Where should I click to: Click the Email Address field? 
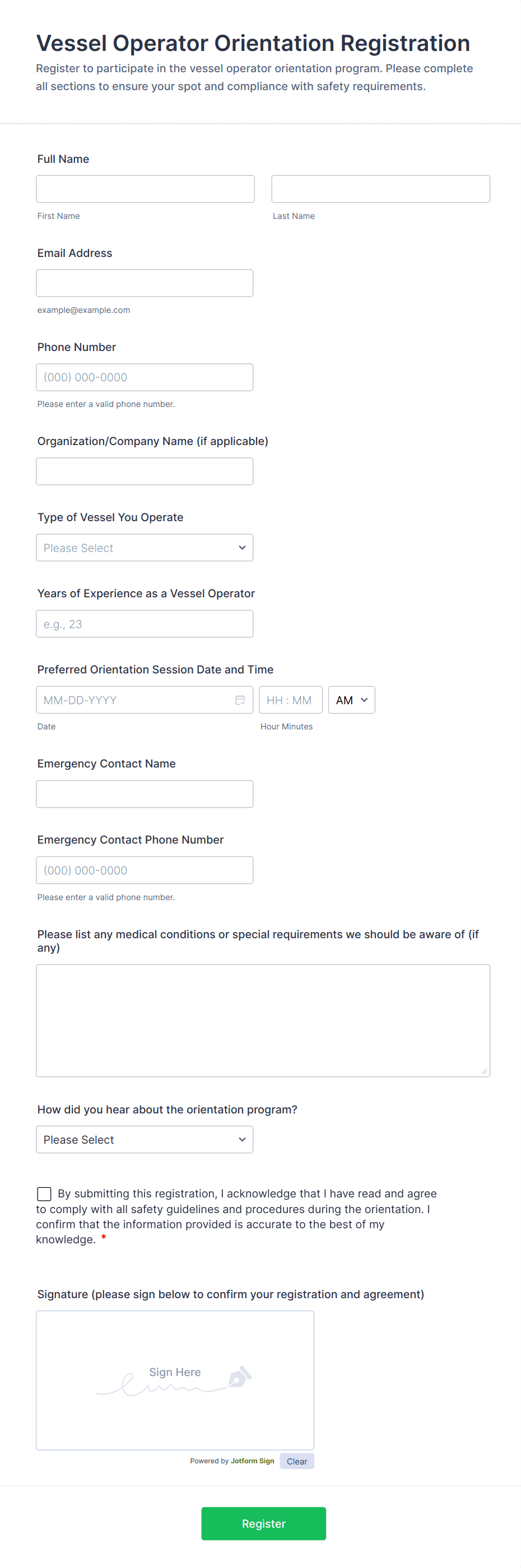click(x=145, y=283)
